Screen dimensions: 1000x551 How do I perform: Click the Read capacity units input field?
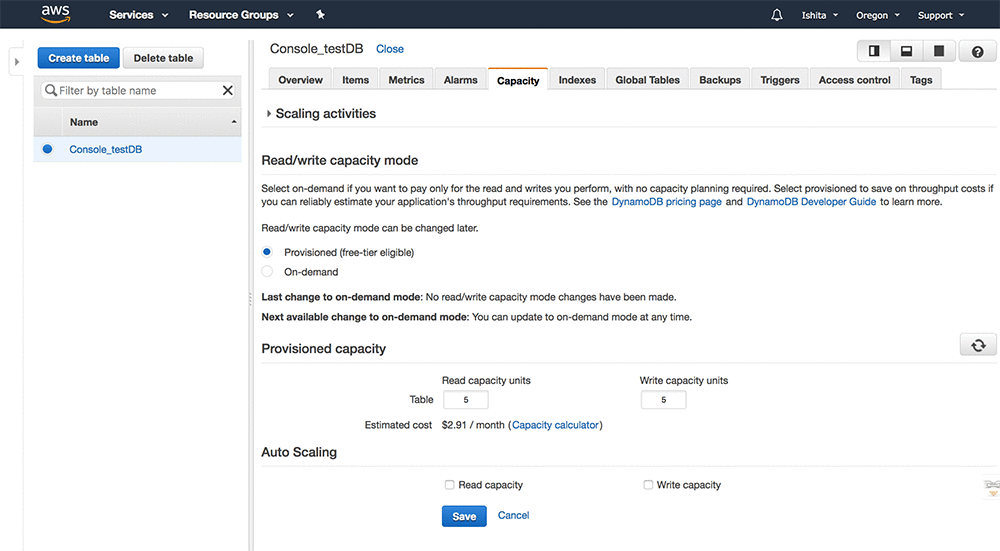tap(465, 400)
